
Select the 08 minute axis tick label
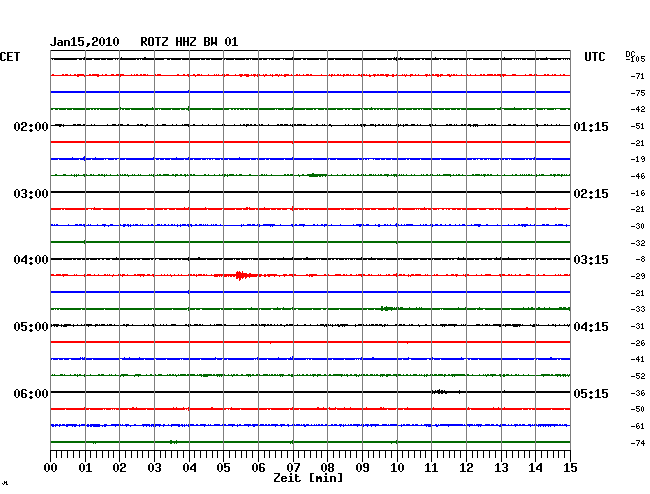pos(327,468)
